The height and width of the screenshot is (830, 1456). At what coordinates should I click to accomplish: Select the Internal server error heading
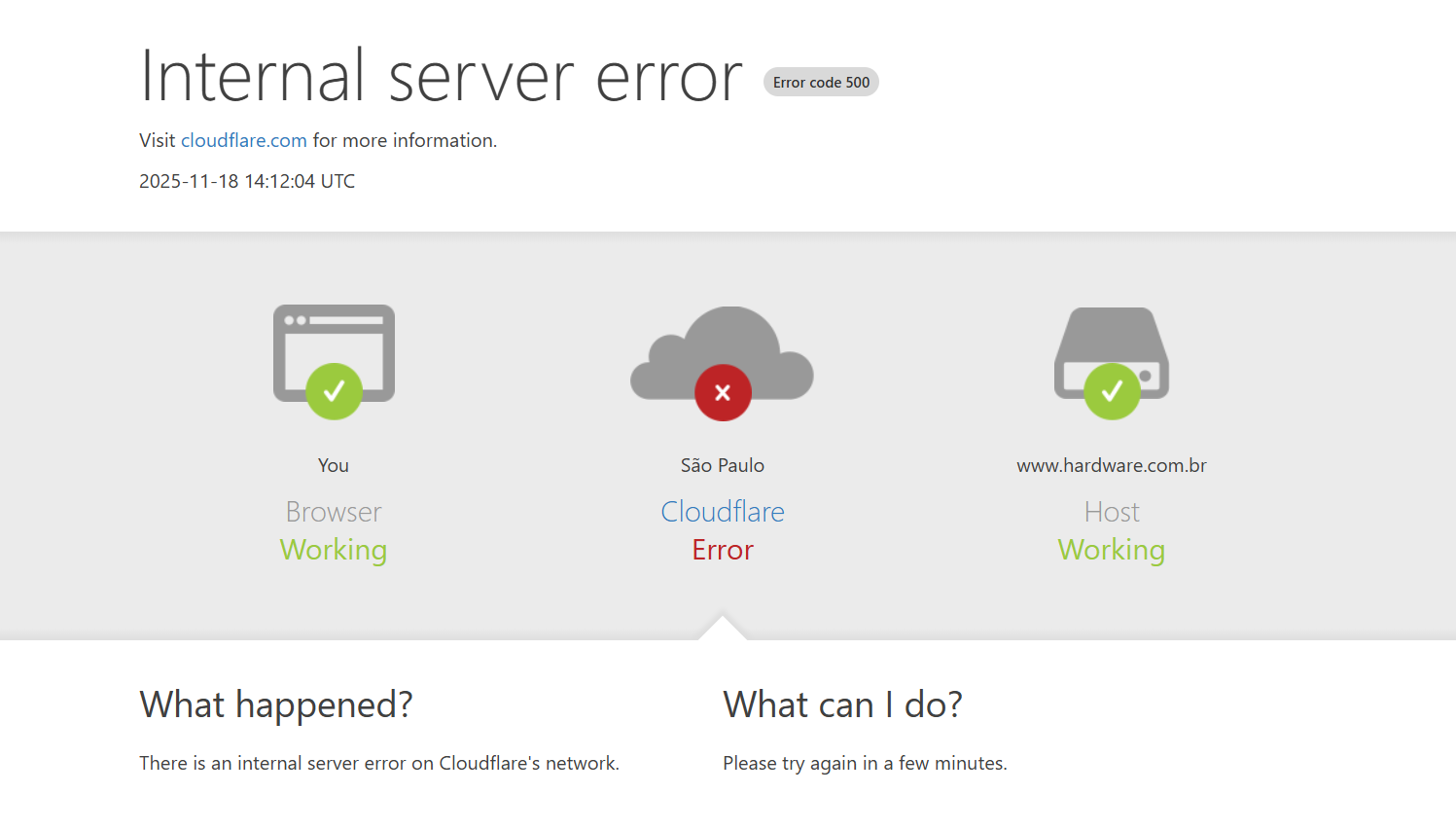coord(442,76)
